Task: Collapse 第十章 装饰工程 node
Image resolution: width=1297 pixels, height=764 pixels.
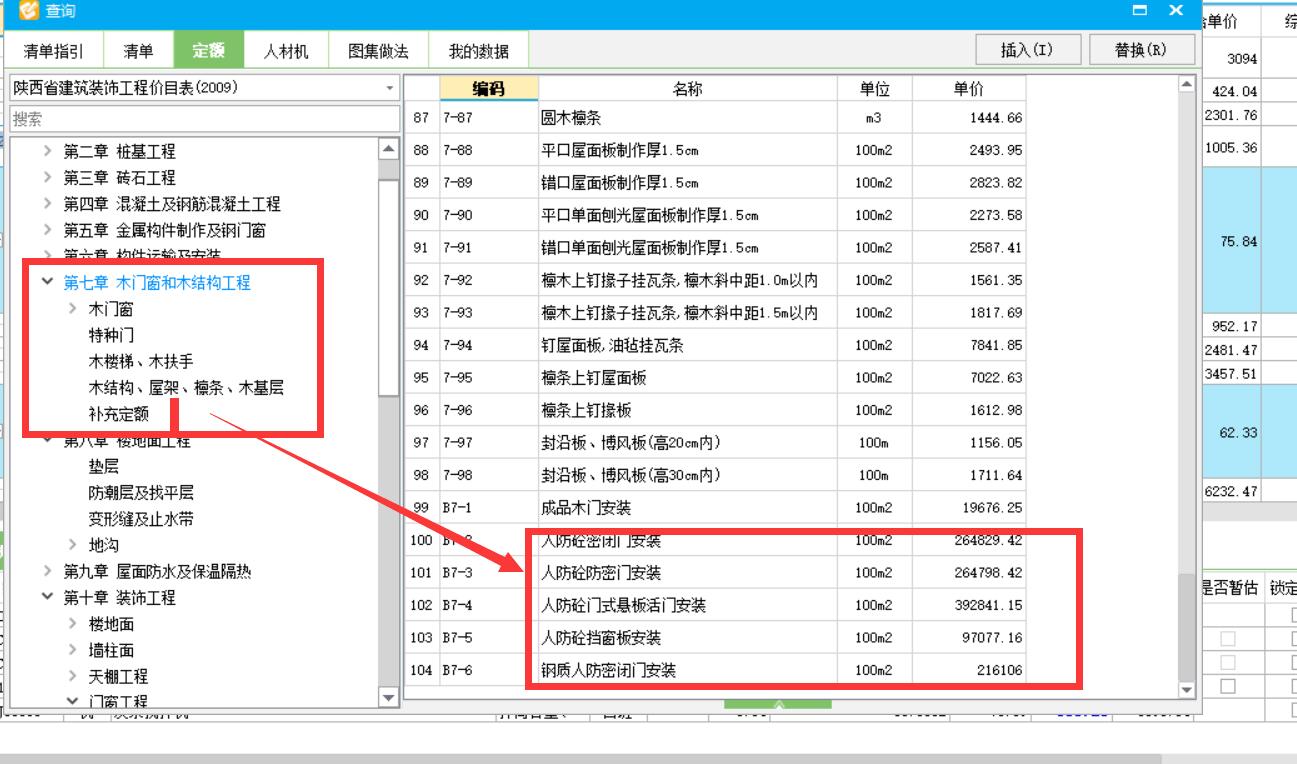Action: coord(48,597)
